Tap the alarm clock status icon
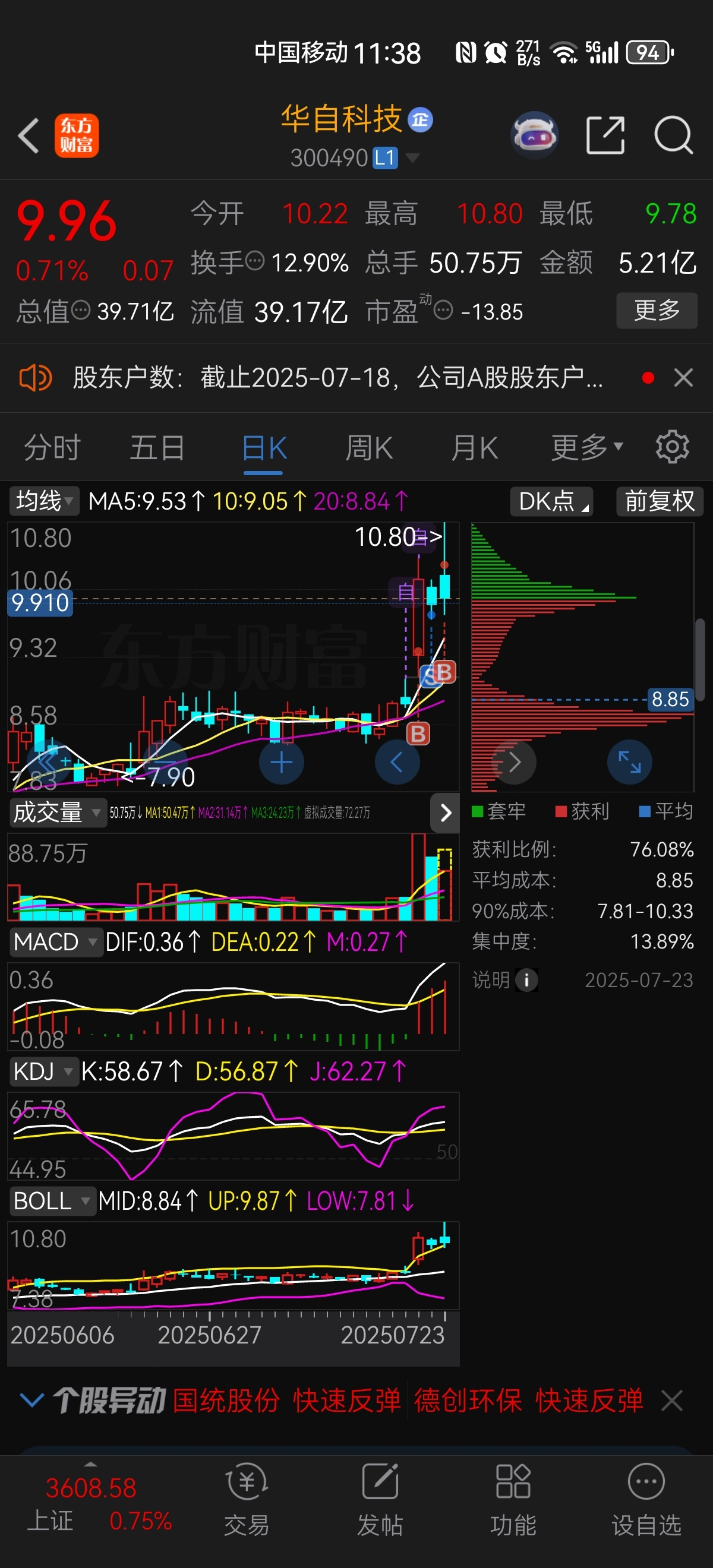The width and height of the screenshot is (713, 1568). click(x=496, y=52)
